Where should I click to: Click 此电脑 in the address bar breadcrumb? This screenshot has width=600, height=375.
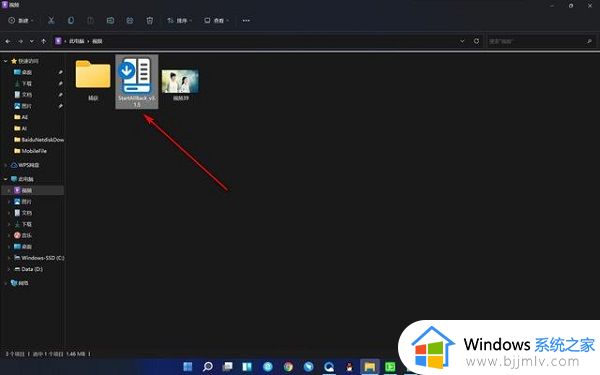tap(77, 41)
